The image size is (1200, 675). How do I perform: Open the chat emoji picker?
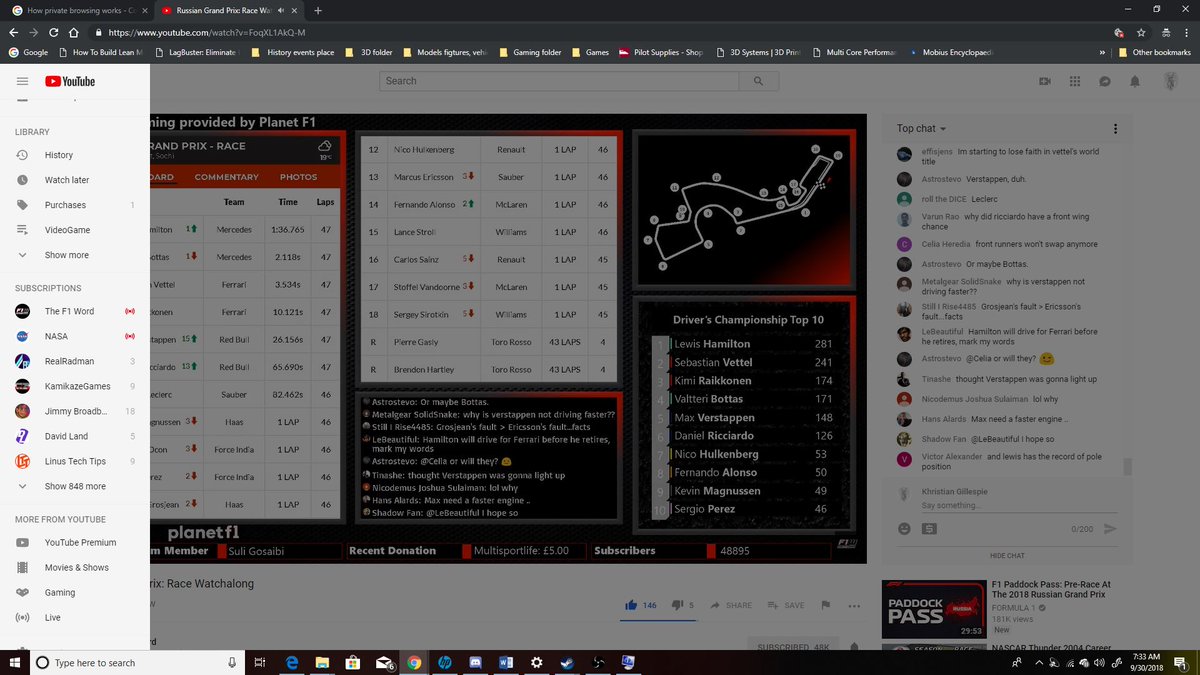(x=904, y=528)
